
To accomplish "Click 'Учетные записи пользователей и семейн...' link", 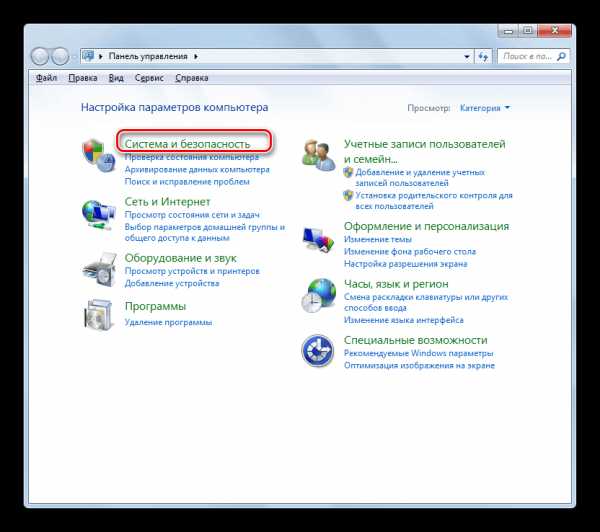I will click(x=425, y=151).
